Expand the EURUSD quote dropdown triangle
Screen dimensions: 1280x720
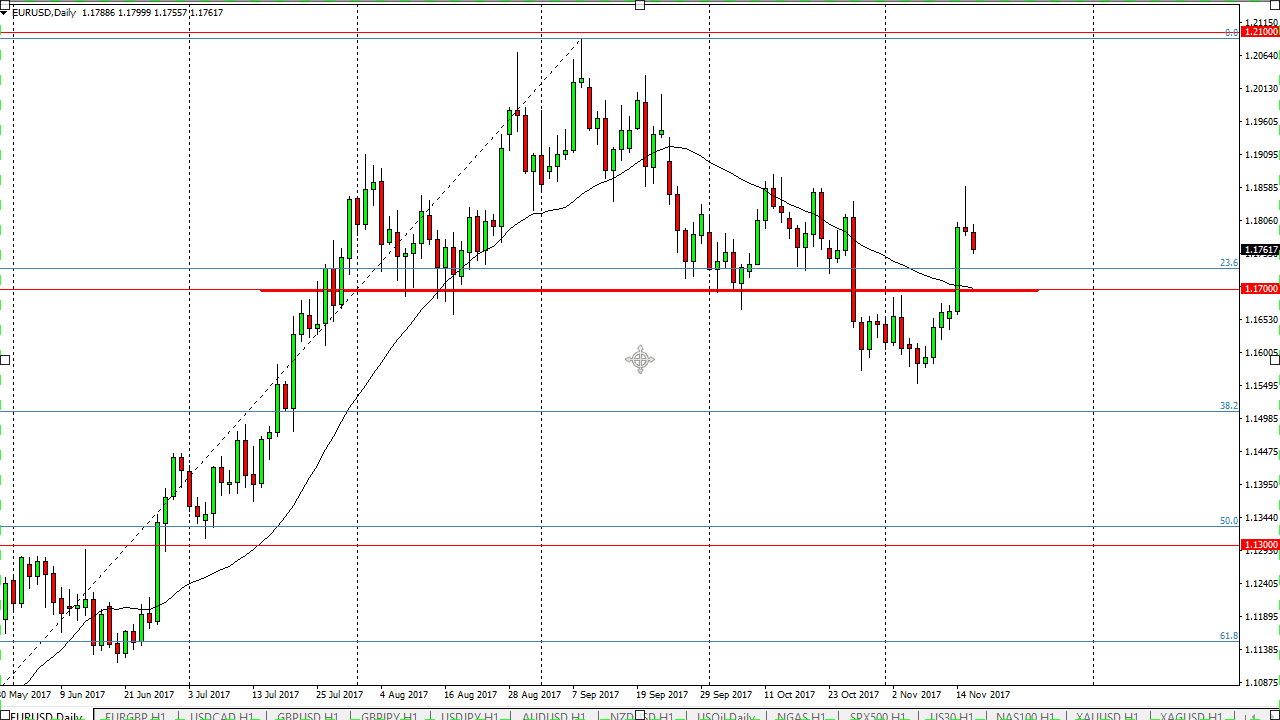click(6, 13)
